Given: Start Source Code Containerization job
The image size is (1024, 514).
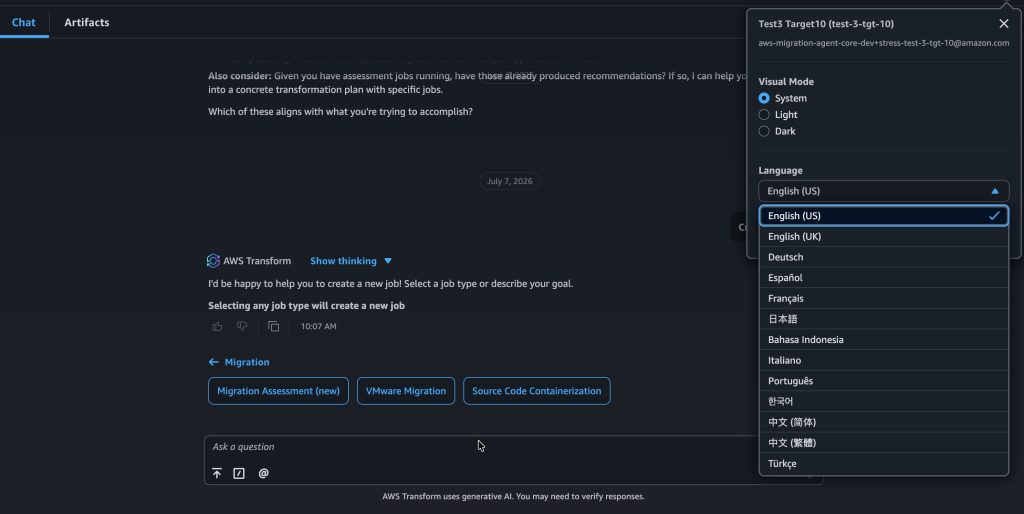Looking at the screenshot, I should coord(537,391).
